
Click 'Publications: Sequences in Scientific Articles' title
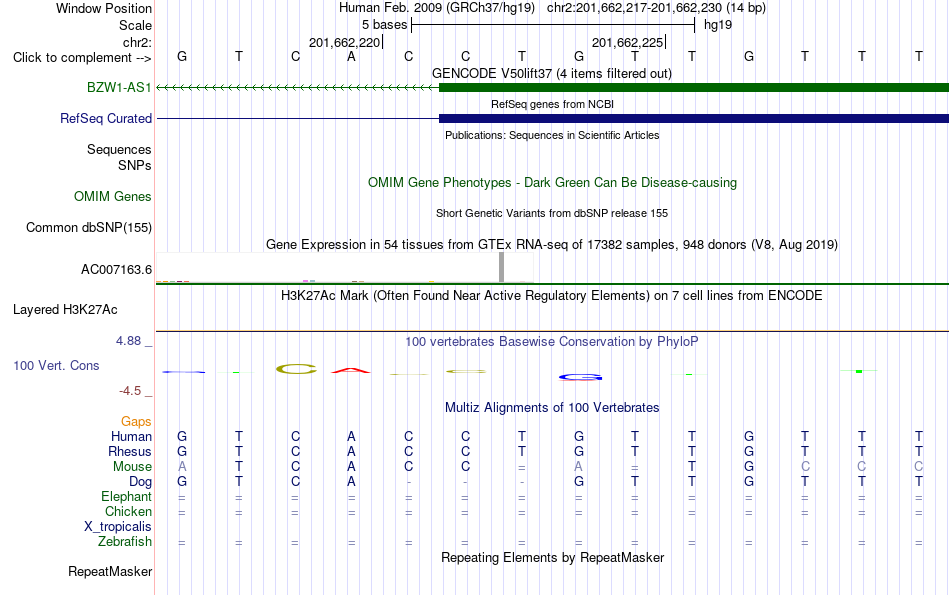pos(552,135)
